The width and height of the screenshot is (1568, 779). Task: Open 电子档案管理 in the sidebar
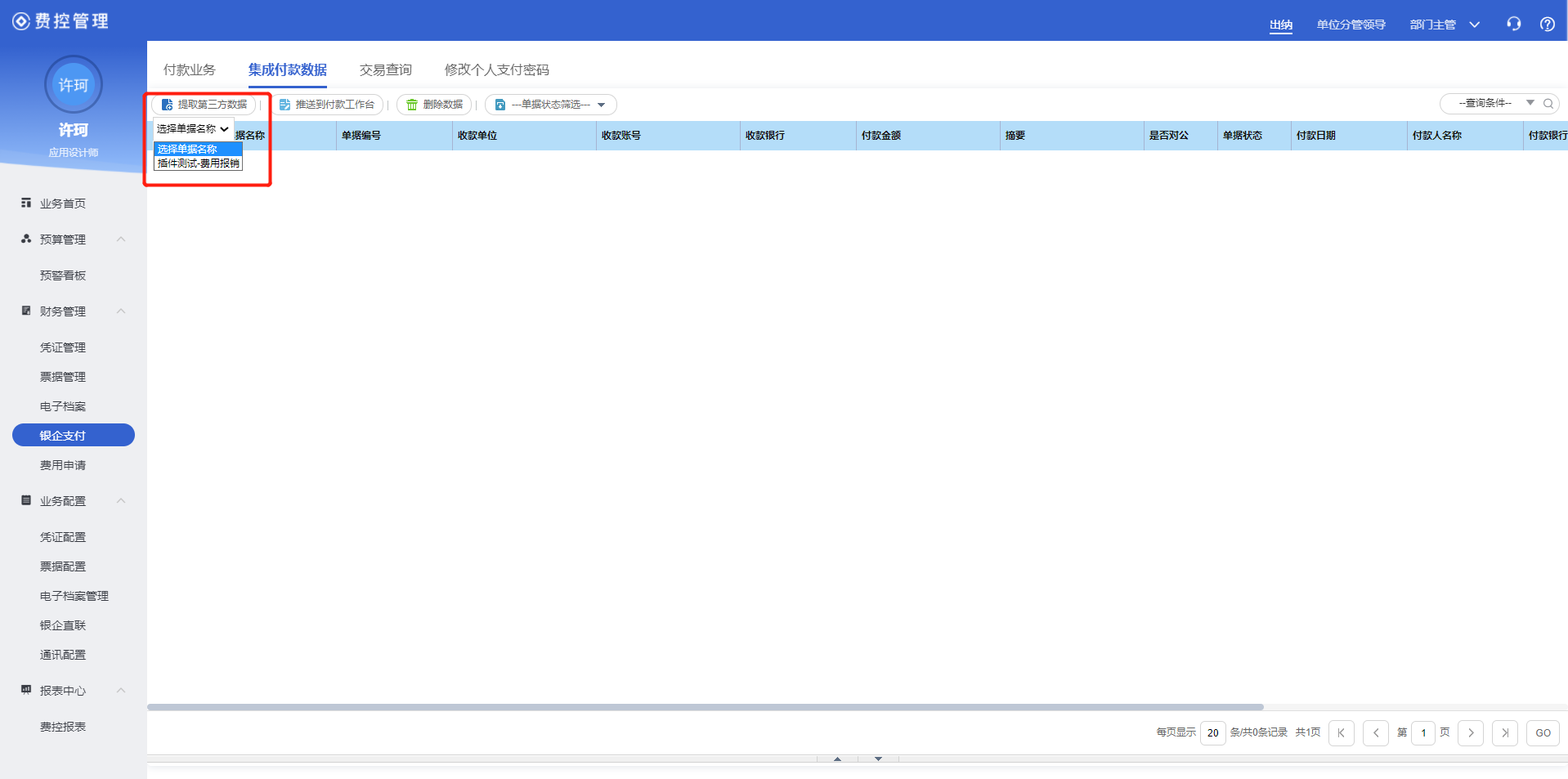[74, 596]
